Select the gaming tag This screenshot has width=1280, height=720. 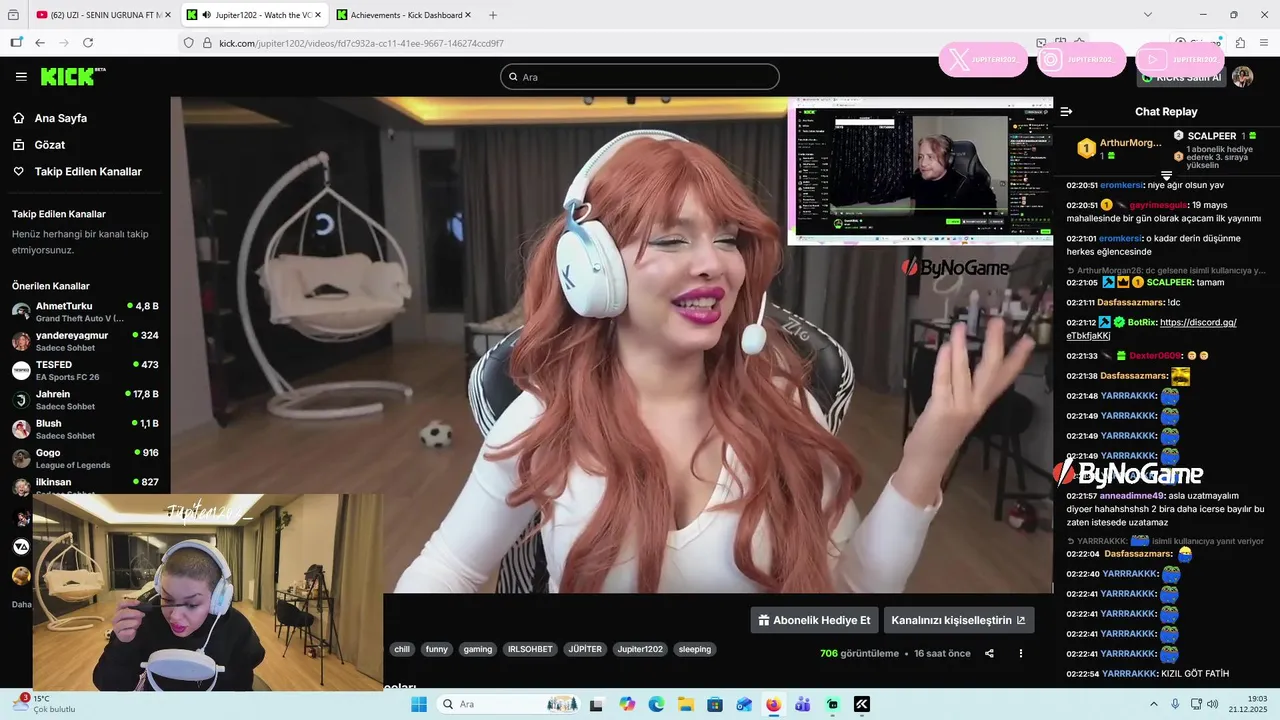click(478, 649)
